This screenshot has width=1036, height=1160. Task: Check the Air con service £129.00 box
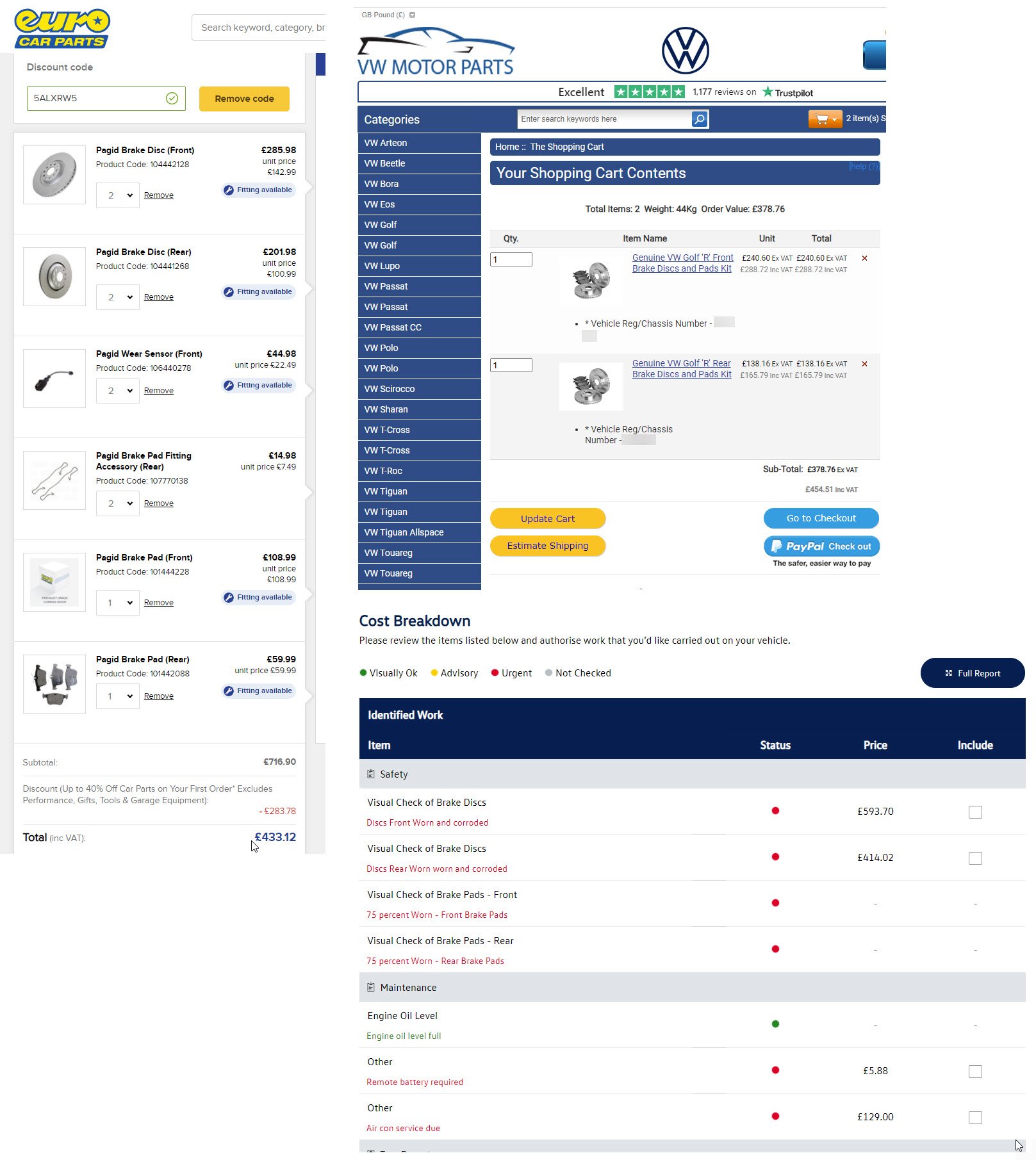pos(974,1117)
